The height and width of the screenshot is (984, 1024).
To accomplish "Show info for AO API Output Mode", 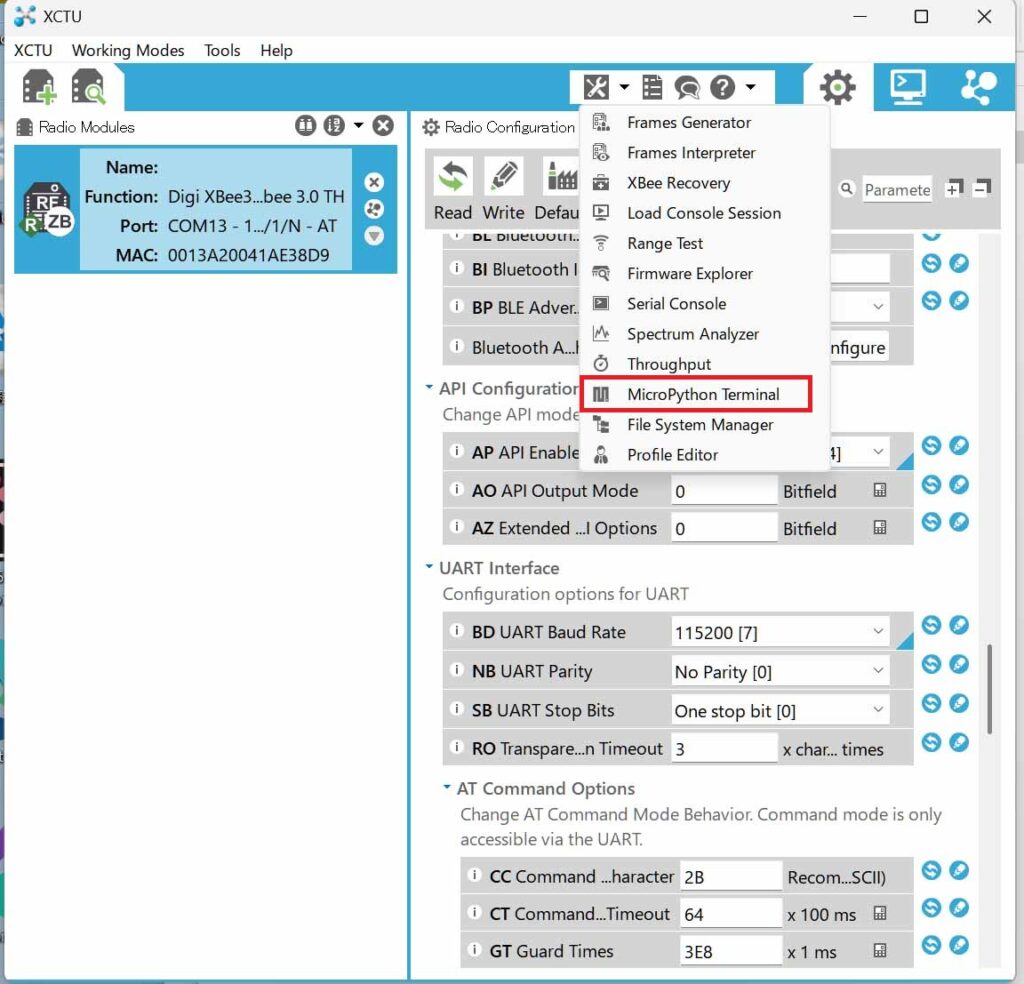I will (457, 489).
